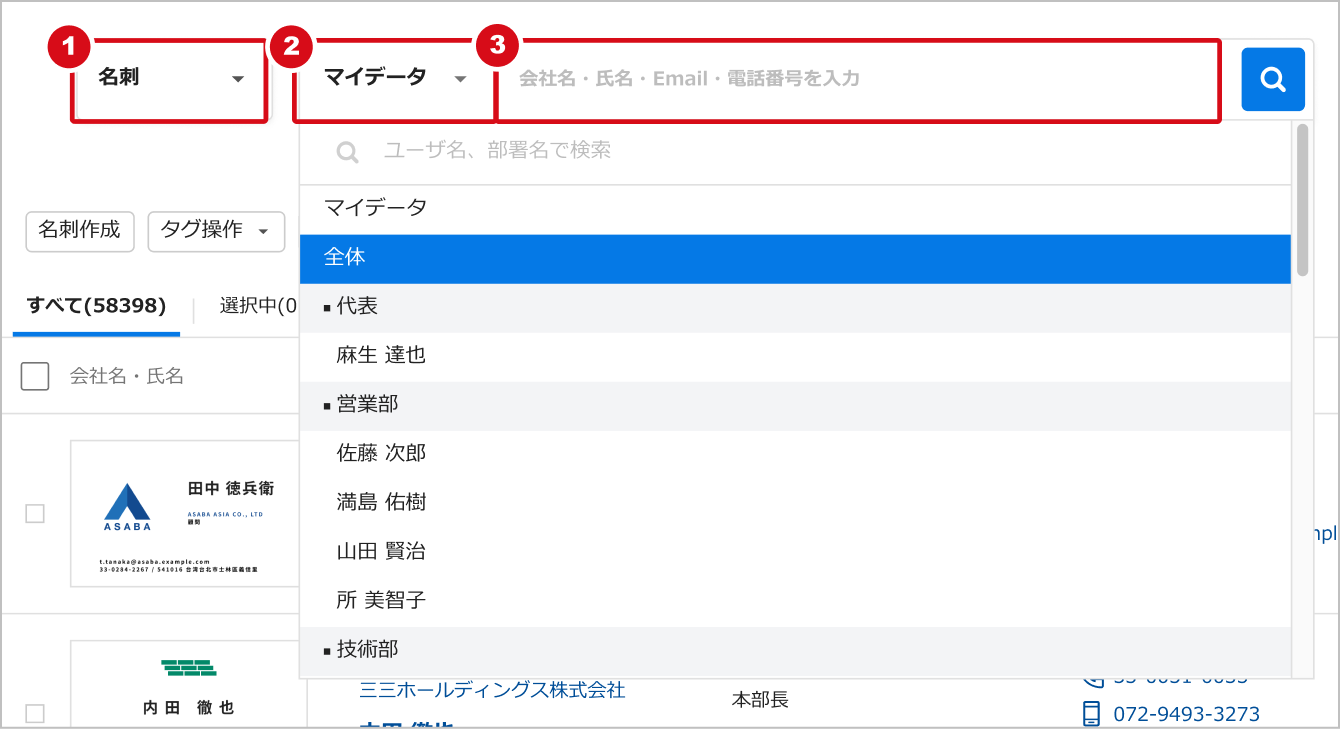Click the 名刺作成 button
Viewport: 1340px width, 729px height.
tap(79, 231)
